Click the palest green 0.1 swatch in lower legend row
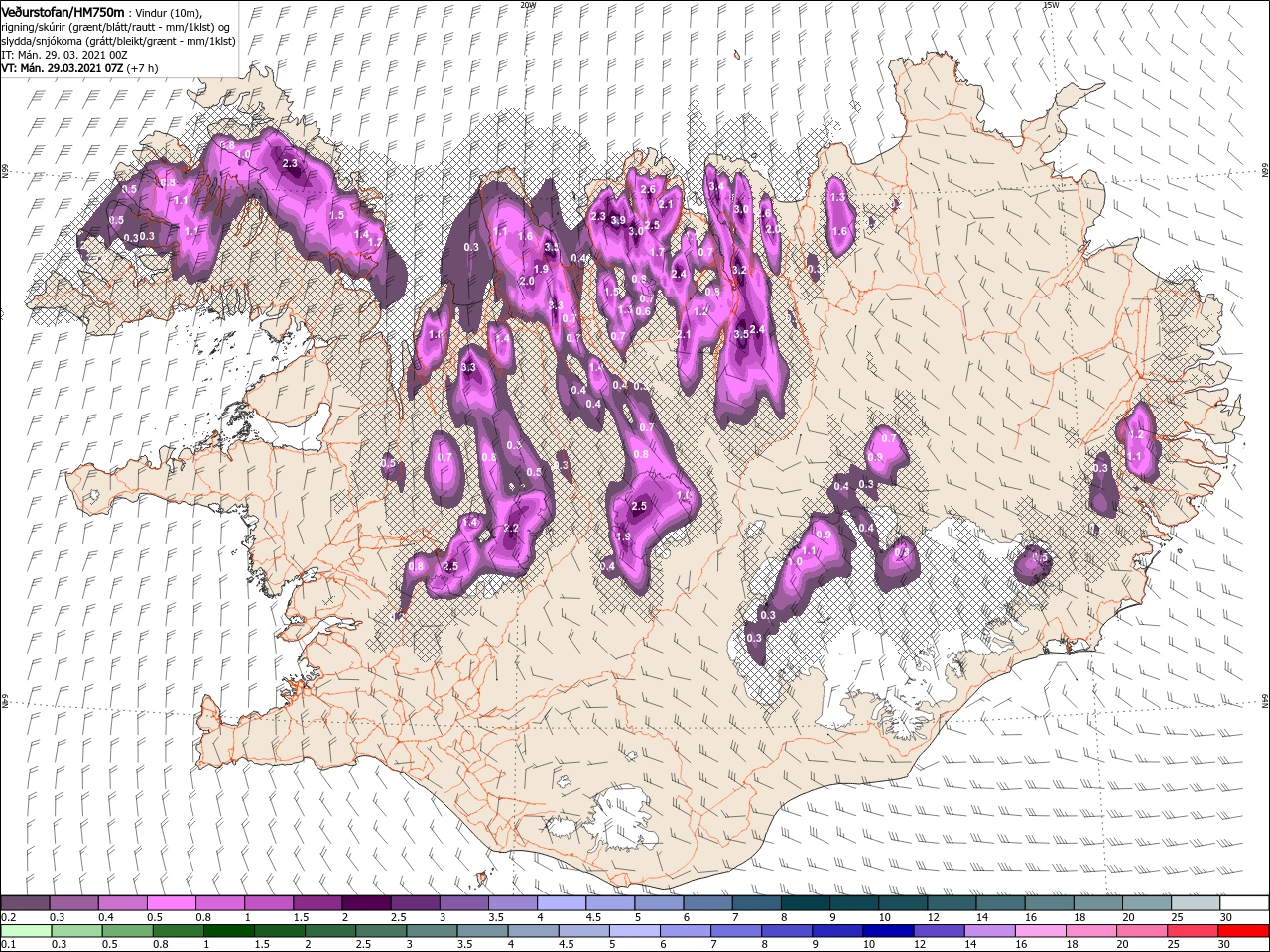This screenshot has height=952, width=1270. click(26, 930)
